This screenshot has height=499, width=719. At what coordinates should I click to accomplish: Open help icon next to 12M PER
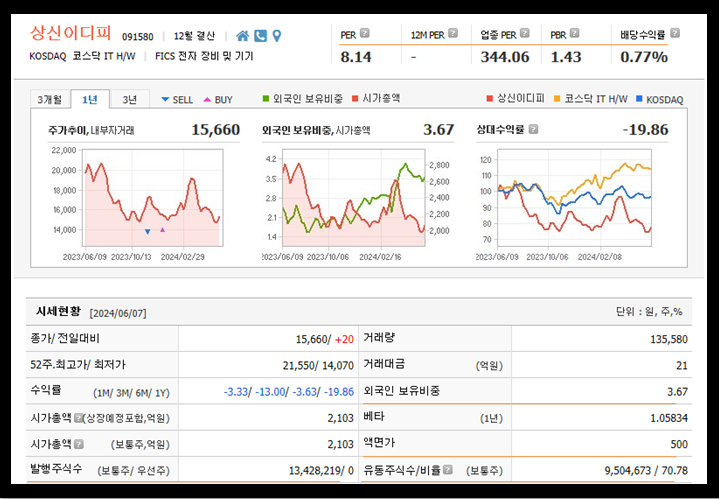[x=453, y=33]
